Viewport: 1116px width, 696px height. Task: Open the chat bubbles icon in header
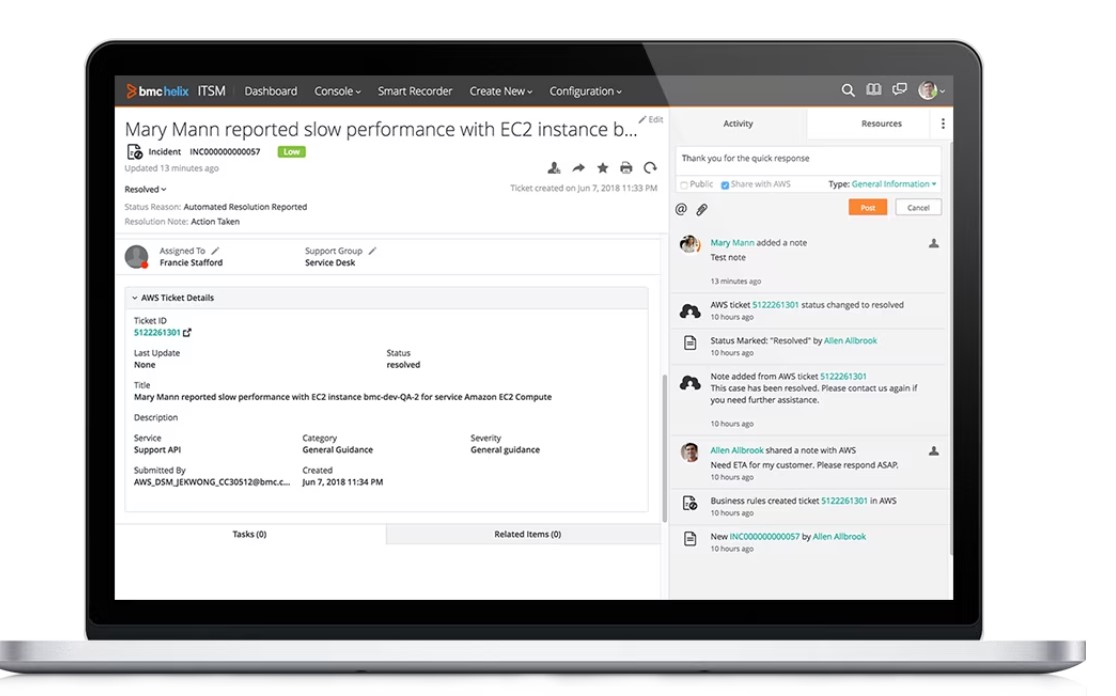[x=899, y=90]
